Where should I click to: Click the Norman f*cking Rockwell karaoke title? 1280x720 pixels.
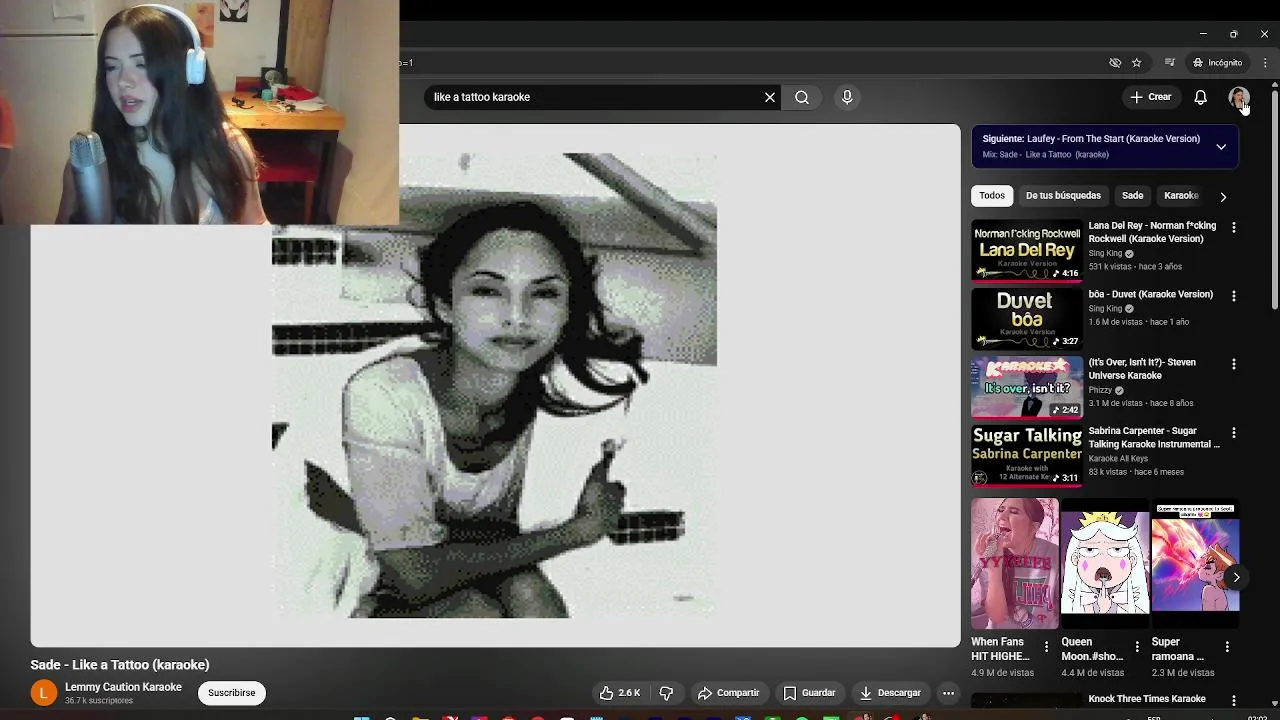[x=1152, y=232]
